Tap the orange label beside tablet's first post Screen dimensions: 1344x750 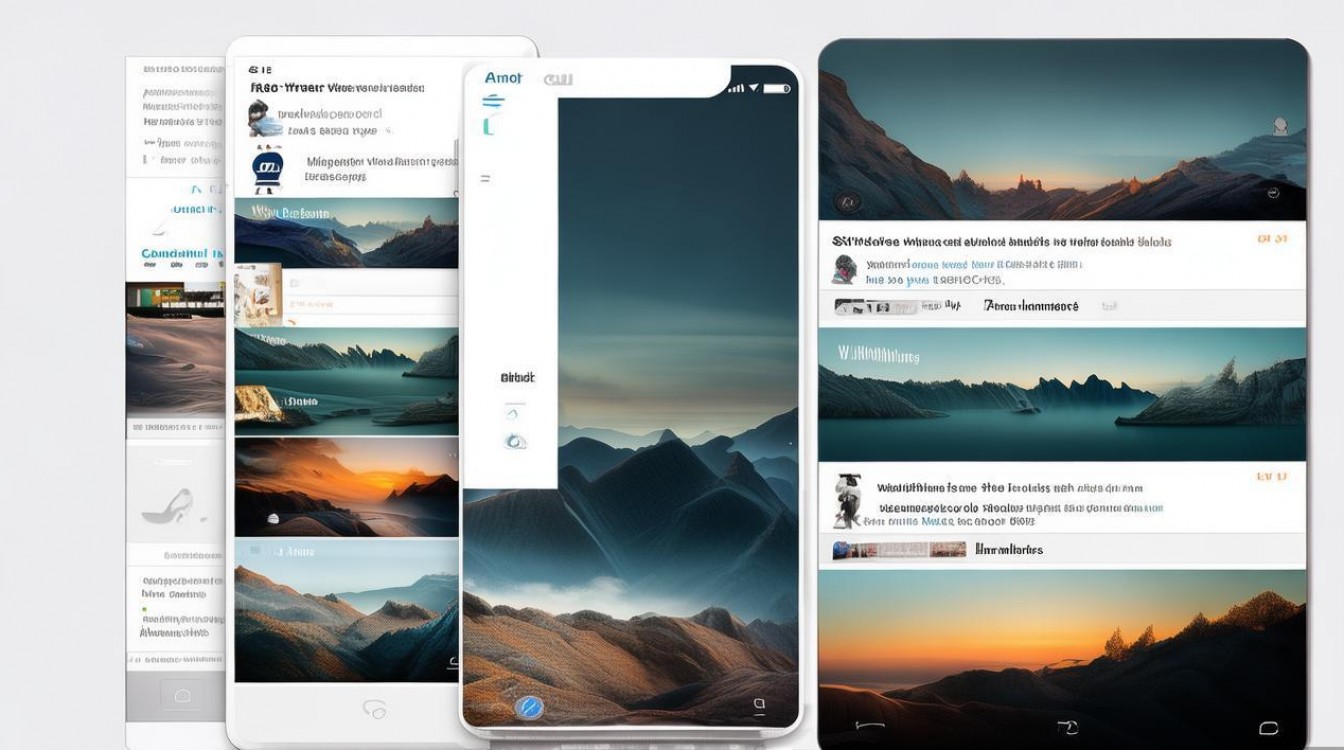pyautogui.click(x=1272, y=239)
